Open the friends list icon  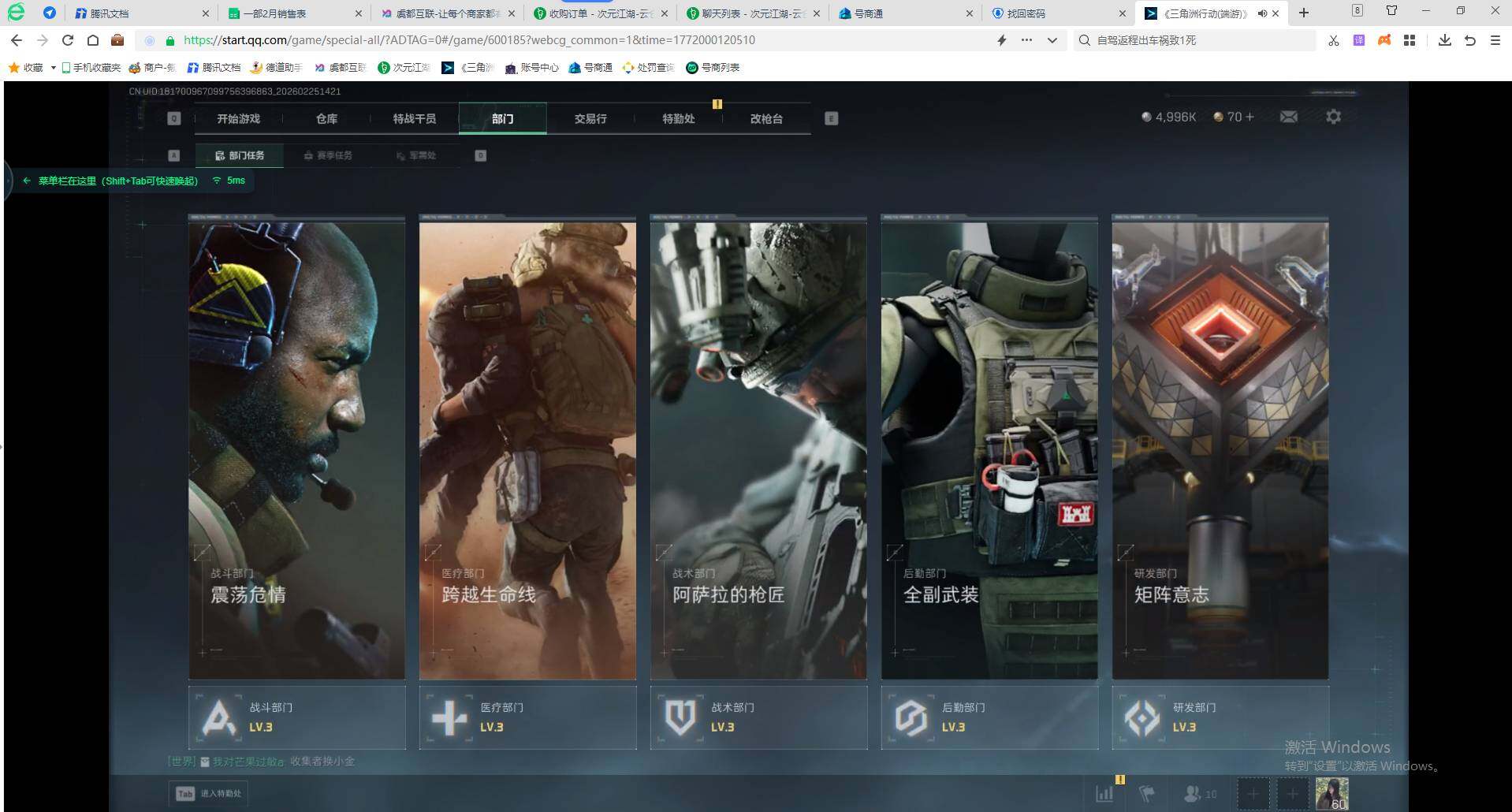coord(1194,794)
